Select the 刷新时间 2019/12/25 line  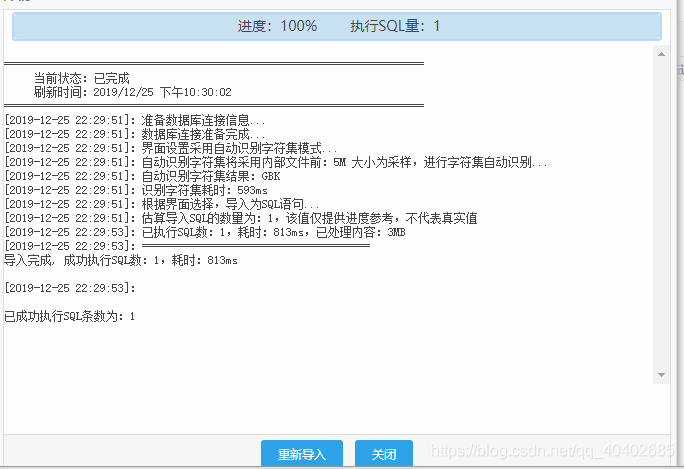(133, 92)
